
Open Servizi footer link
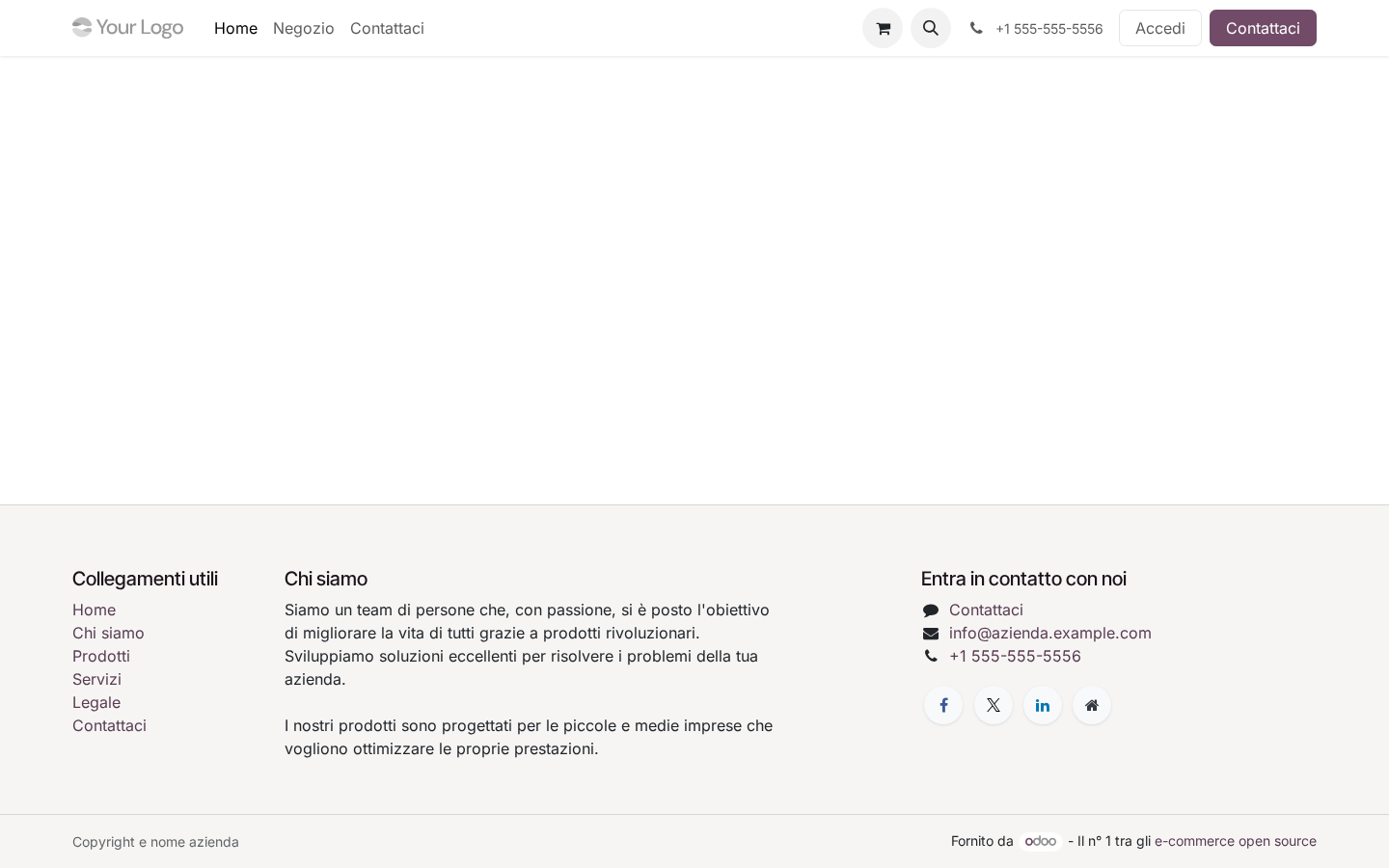click(x=96, y=679)
